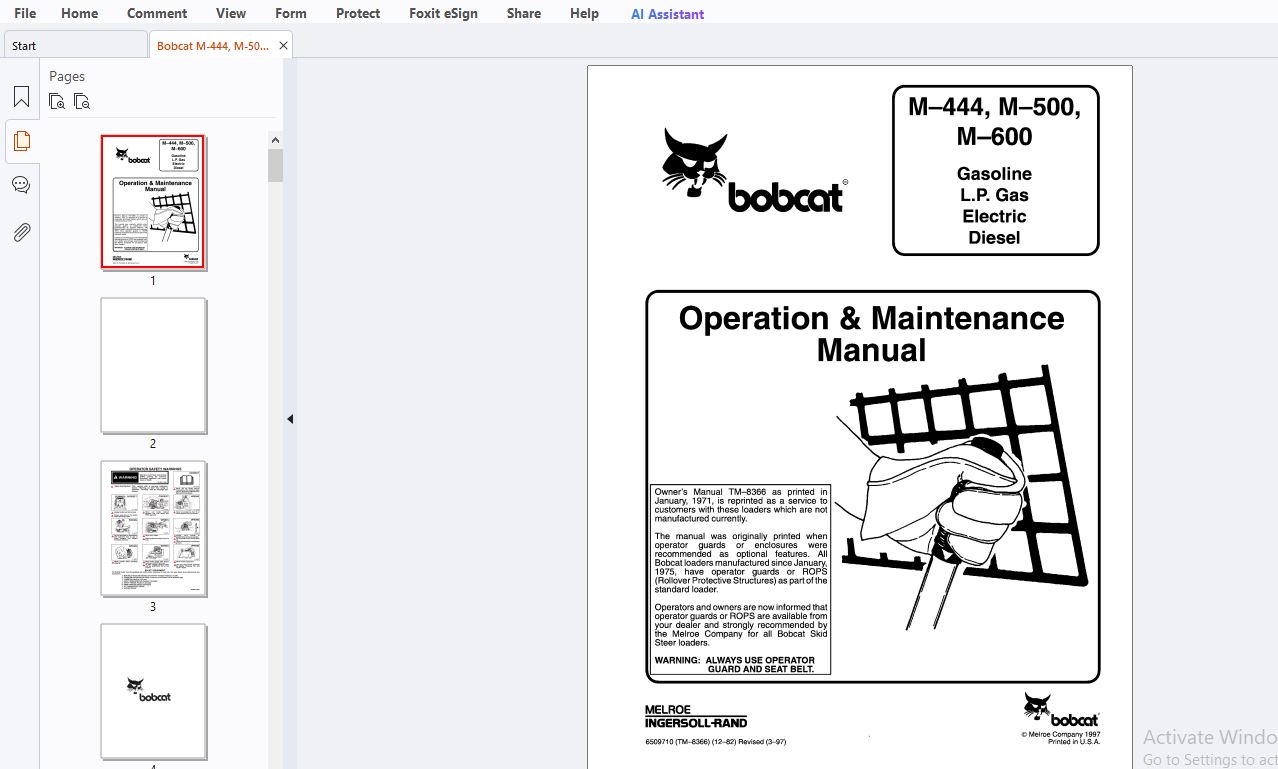This screenshot has width=1278, height=769.
Task: Click the Diesel text in model box
Action: pos(994,238)
